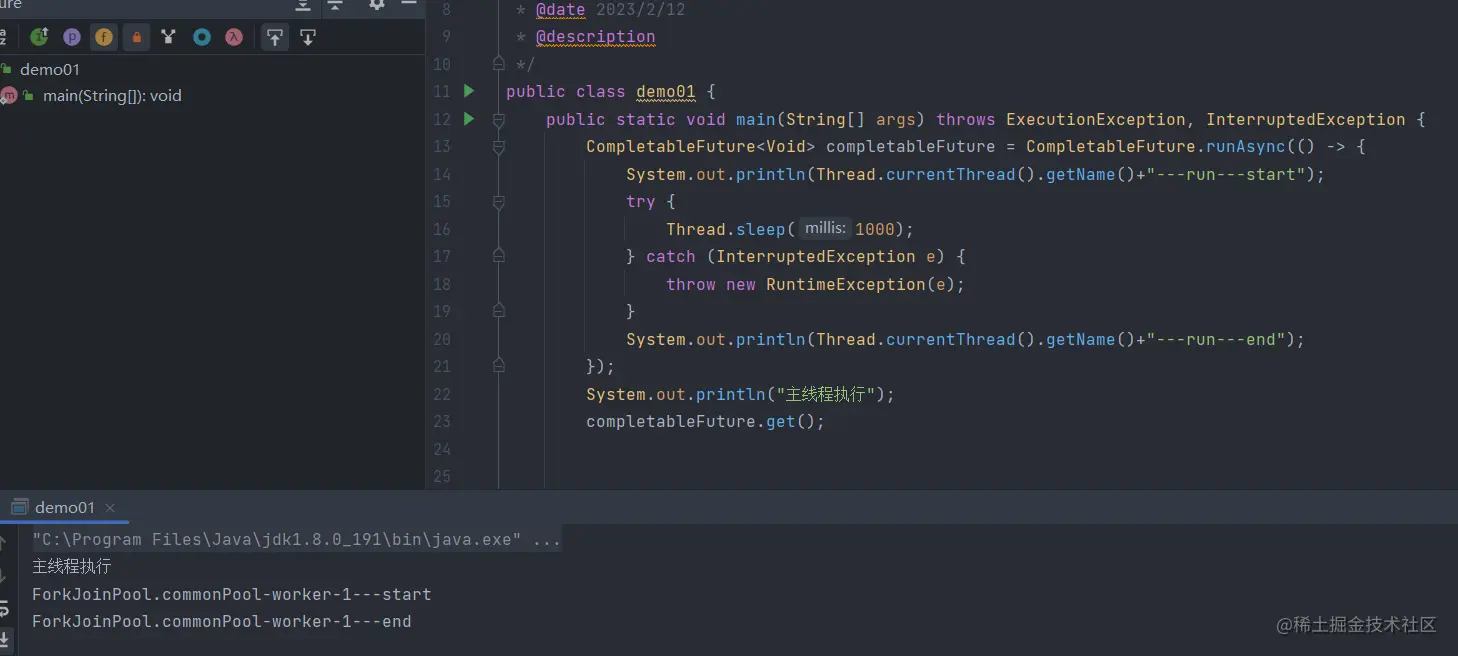
Task: Expand all Structure tree nodes
Action: pyautogui.click(x=303, y=5)
